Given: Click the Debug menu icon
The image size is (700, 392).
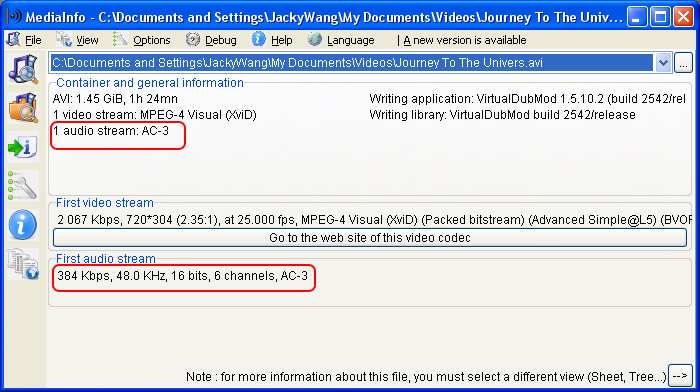Looking at the screenshot, I should pyautogui.click(x=193, y=40).
